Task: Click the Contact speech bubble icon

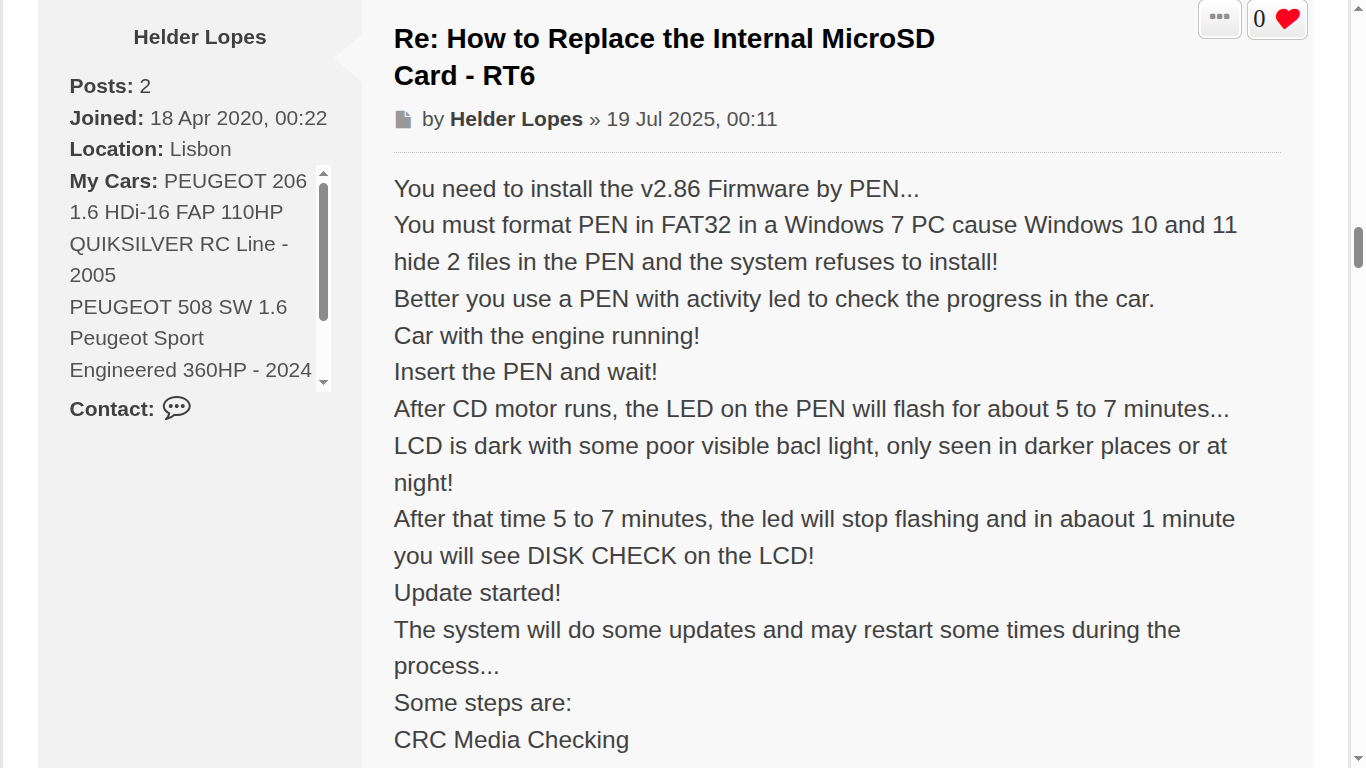Action: tap(177, 408)
